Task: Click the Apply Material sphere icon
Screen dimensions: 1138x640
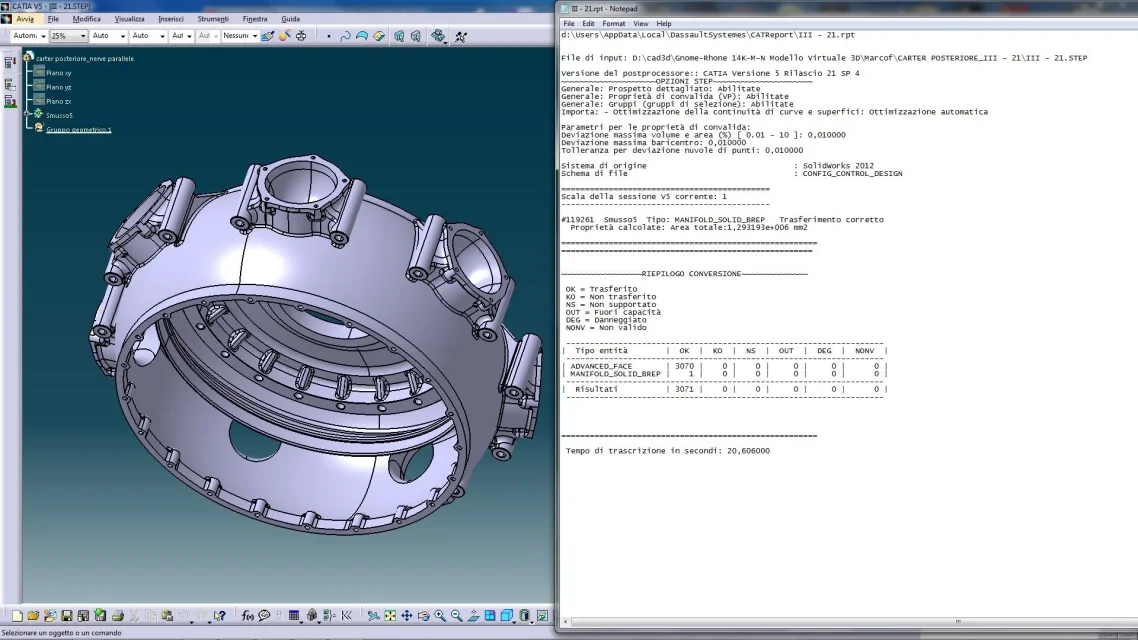Action: click(x=284, y=36)
